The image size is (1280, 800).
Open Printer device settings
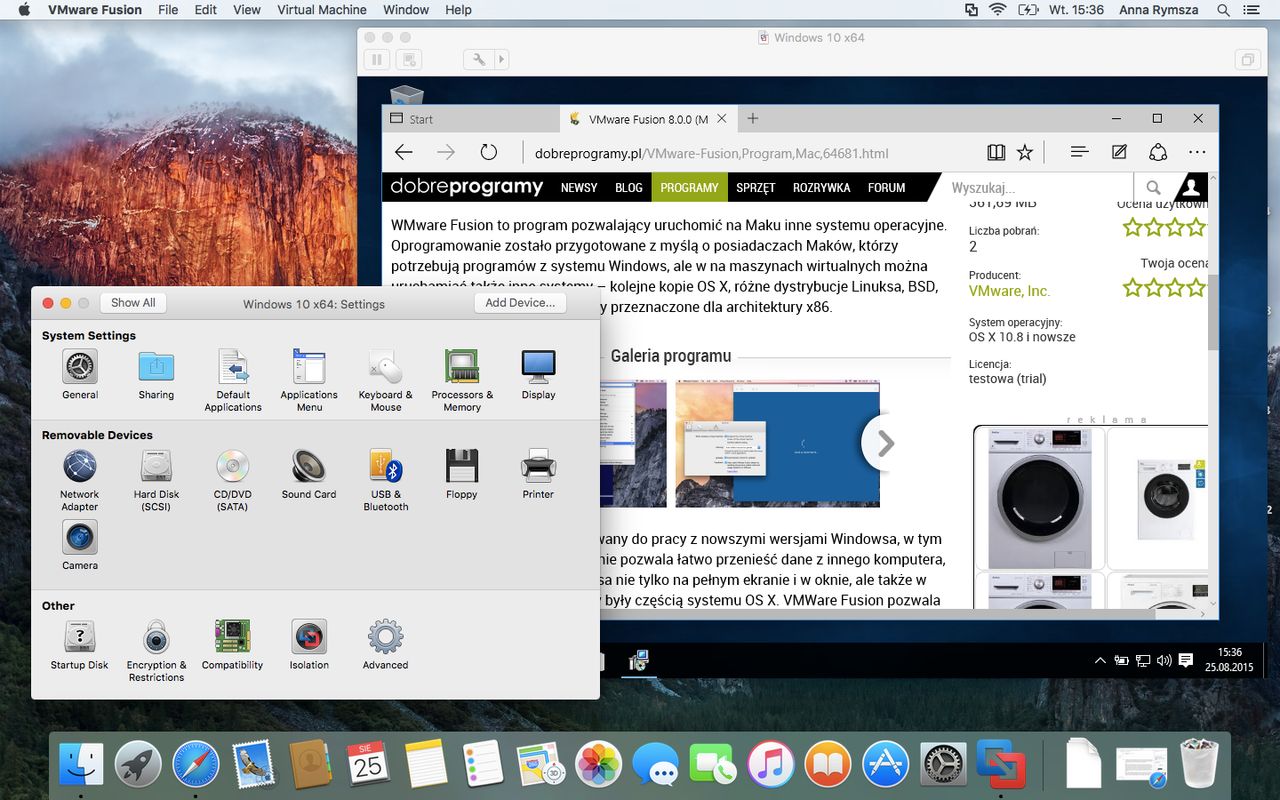point(538,466)
